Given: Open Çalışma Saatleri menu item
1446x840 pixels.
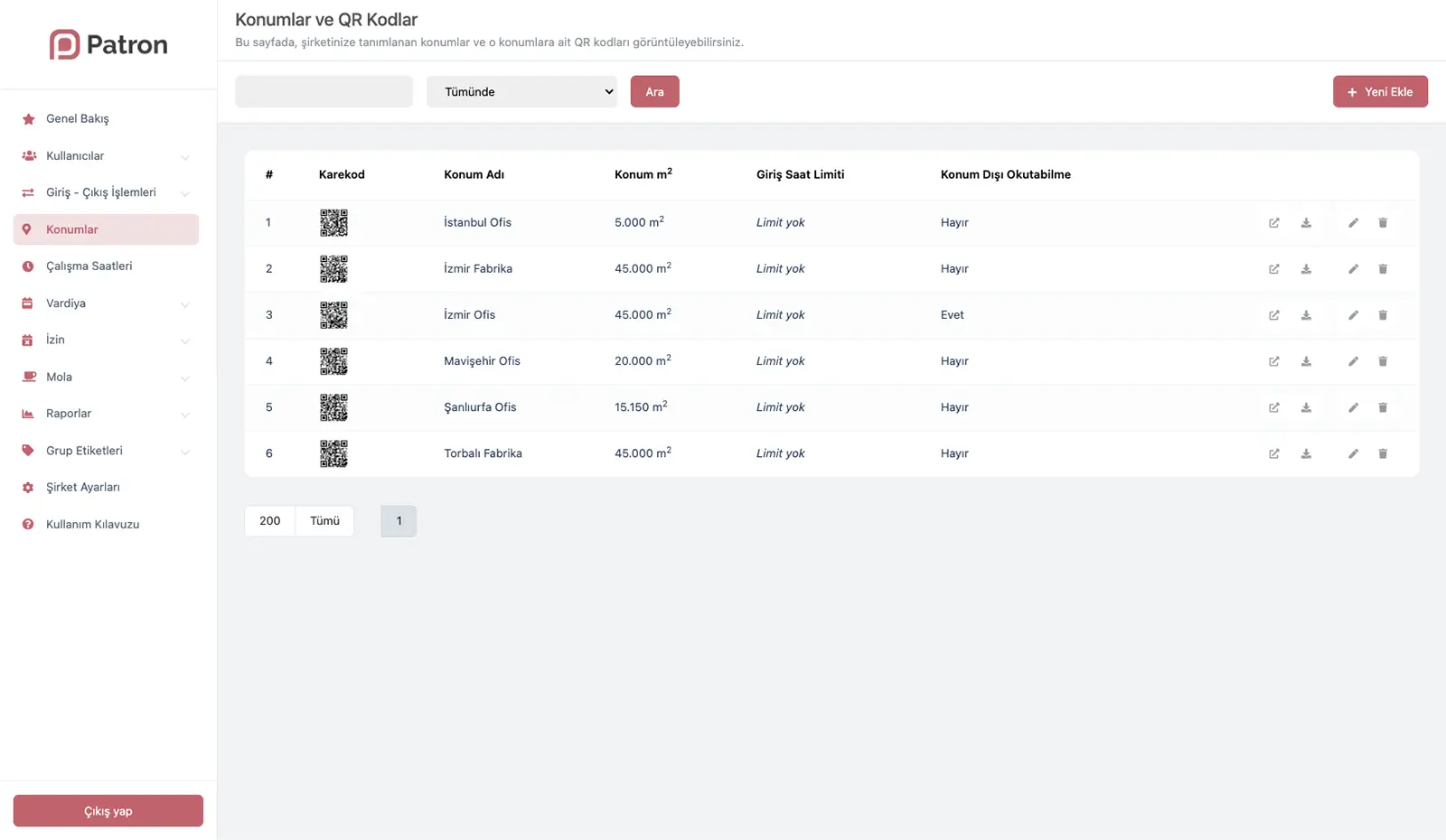Looking at the screenshot, I should pyautogui.click(x=89, y=266).
